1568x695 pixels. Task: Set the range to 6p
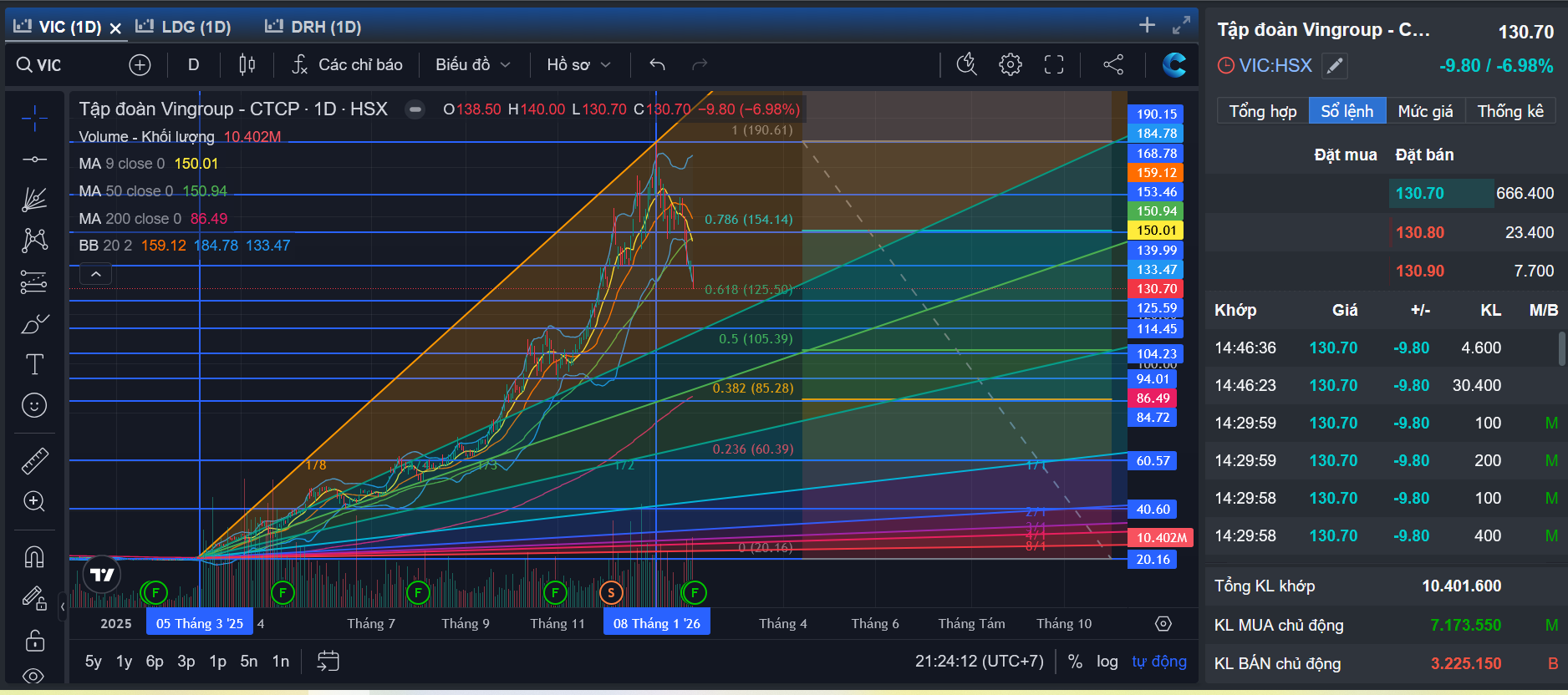point(155,662)
